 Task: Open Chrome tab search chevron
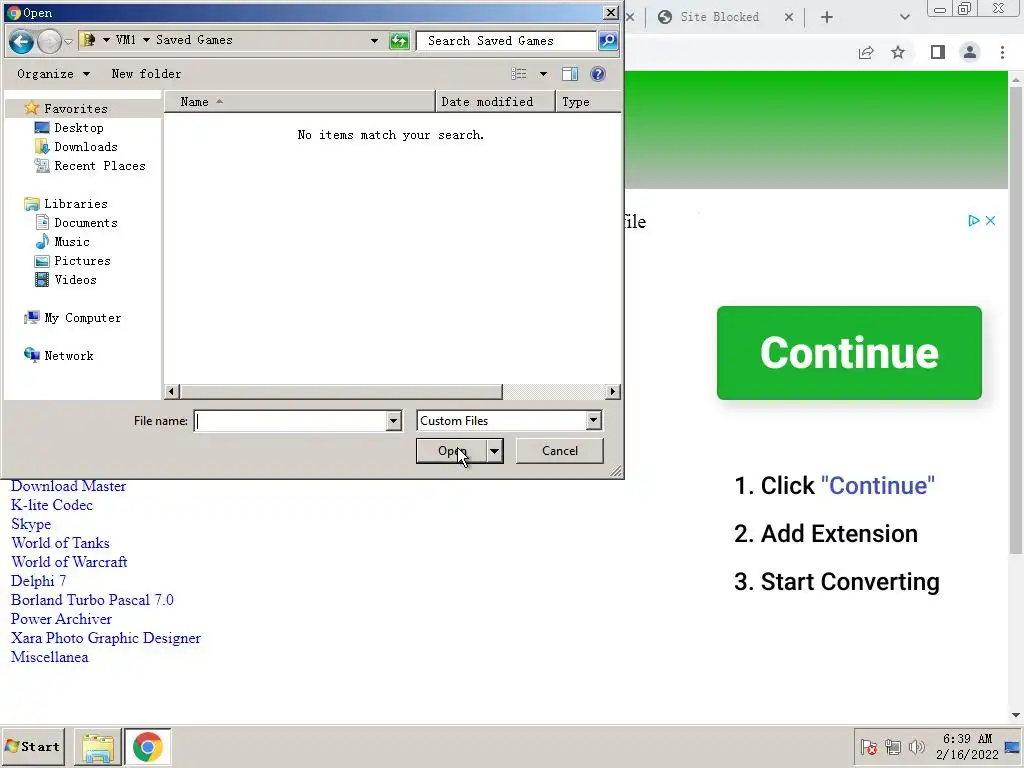pos(904,17)
